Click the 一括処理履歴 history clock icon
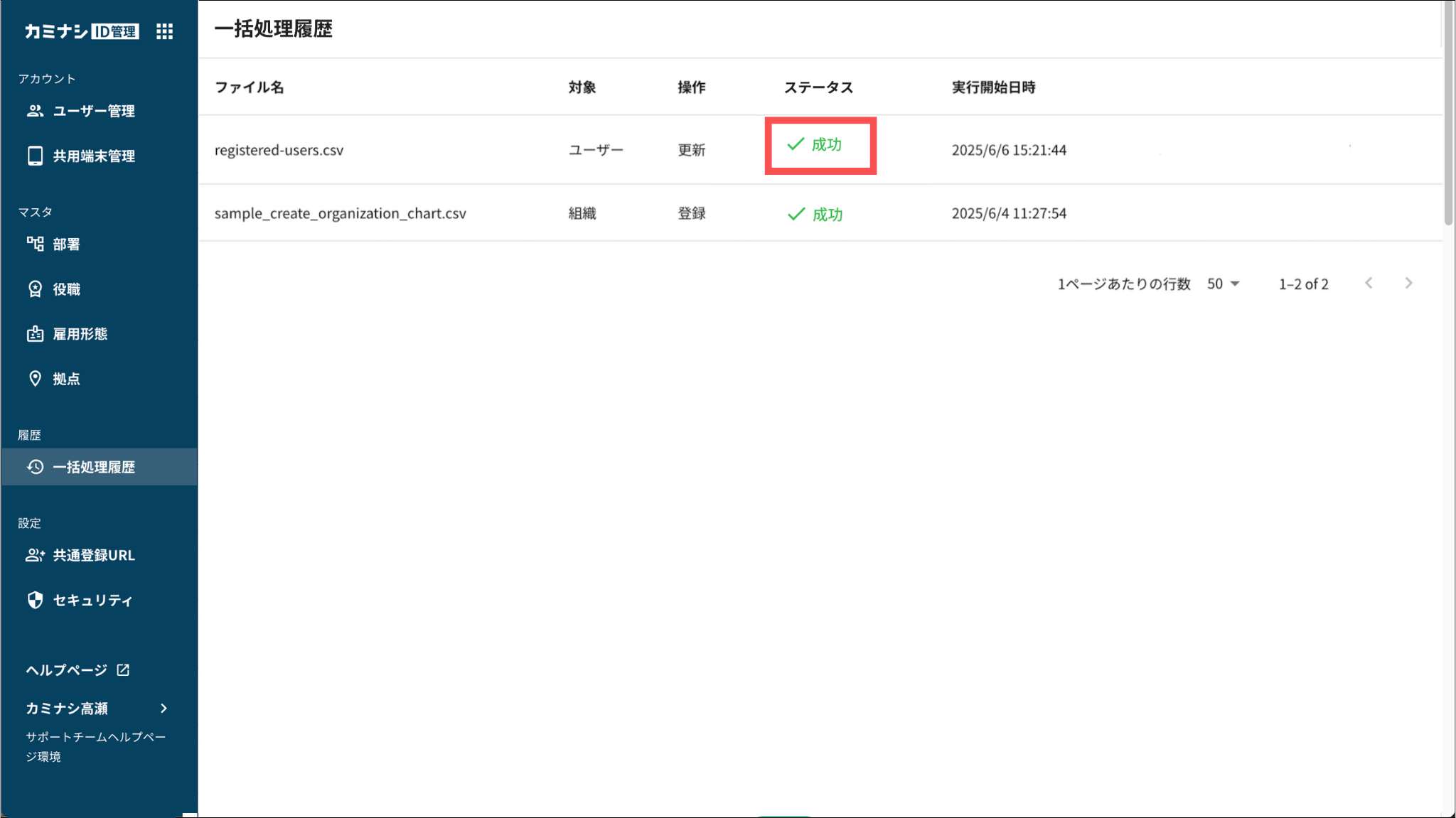Viewport: 1456px width, 818px height. (35, 467)
